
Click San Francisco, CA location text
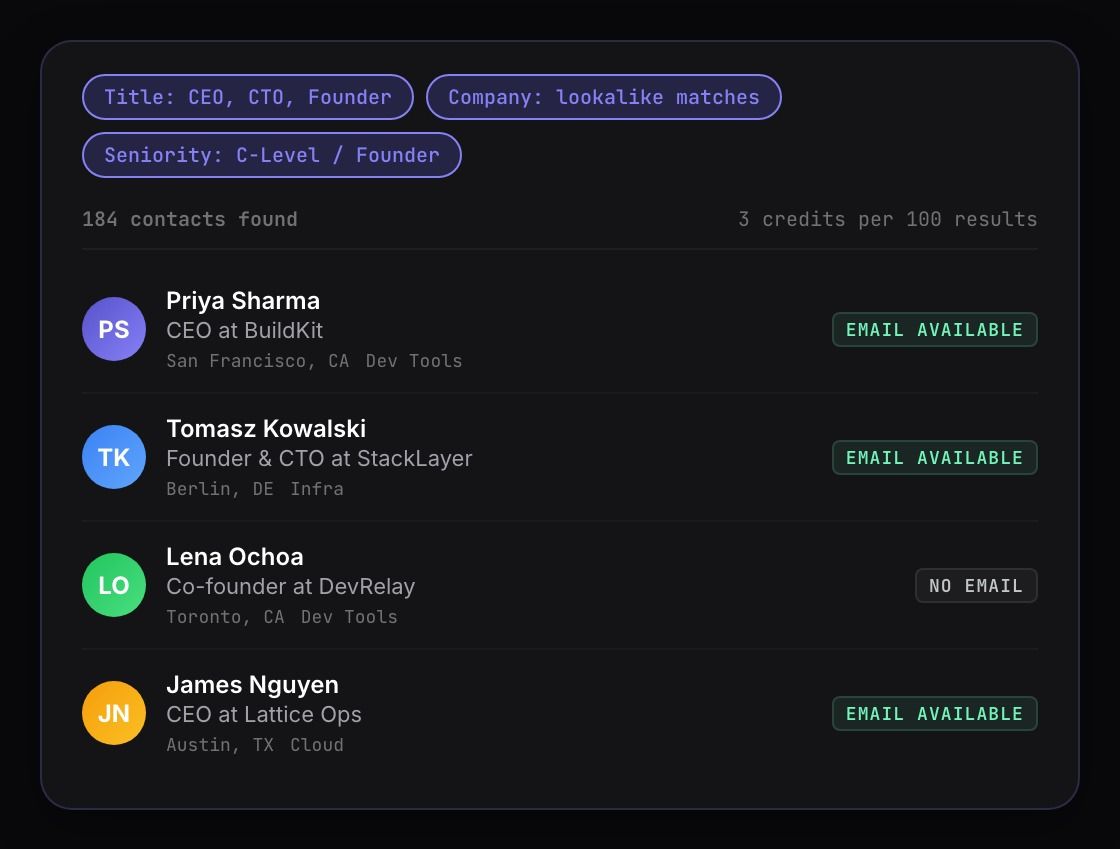(x=257, y=361)
